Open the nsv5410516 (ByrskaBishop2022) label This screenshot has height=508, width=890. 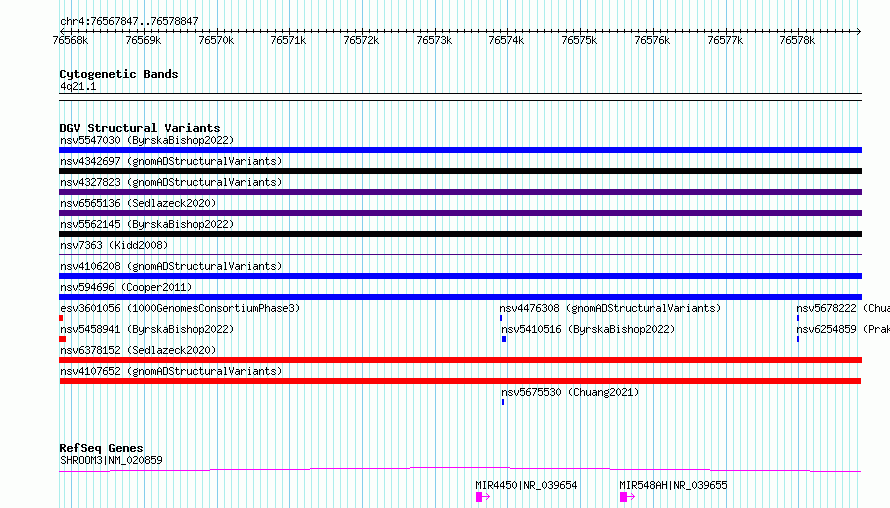point(588,329)
